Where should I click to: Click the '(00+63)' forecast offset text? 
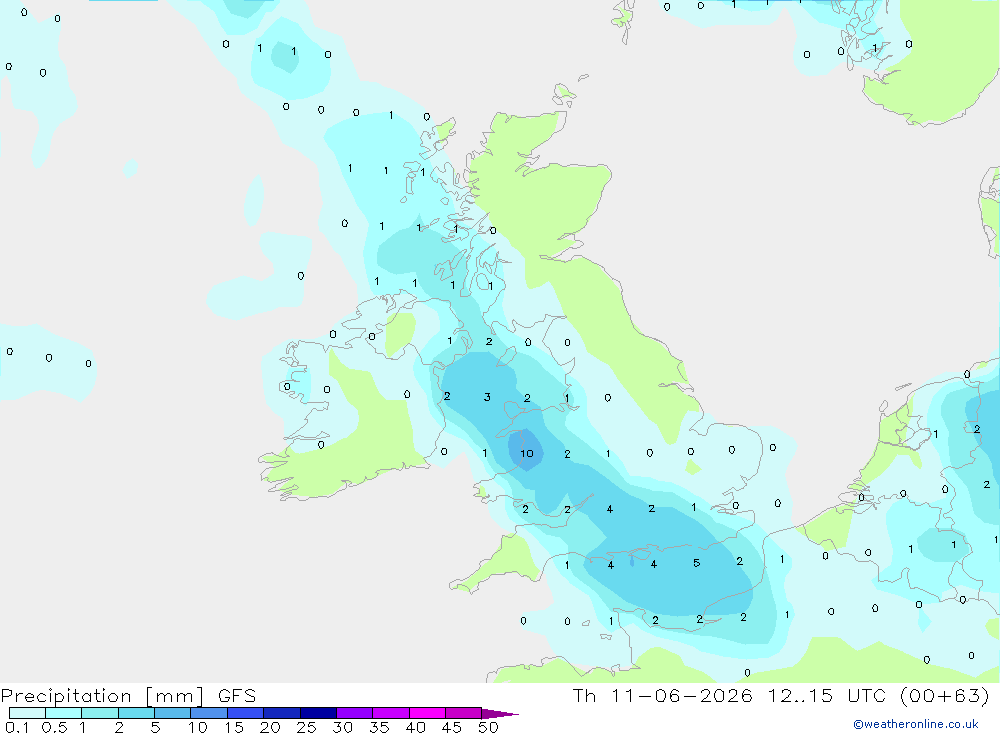coord(945,695)
